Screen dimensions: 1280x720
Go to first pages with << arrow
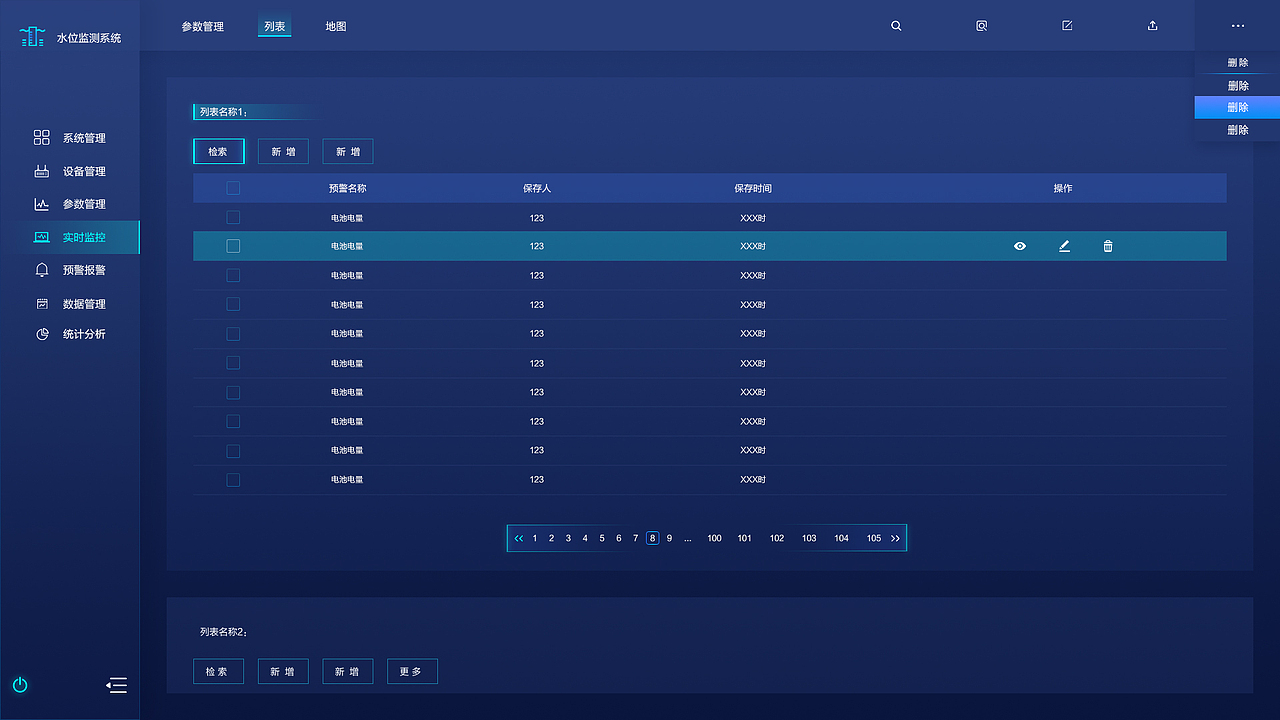tap(519, 538)
